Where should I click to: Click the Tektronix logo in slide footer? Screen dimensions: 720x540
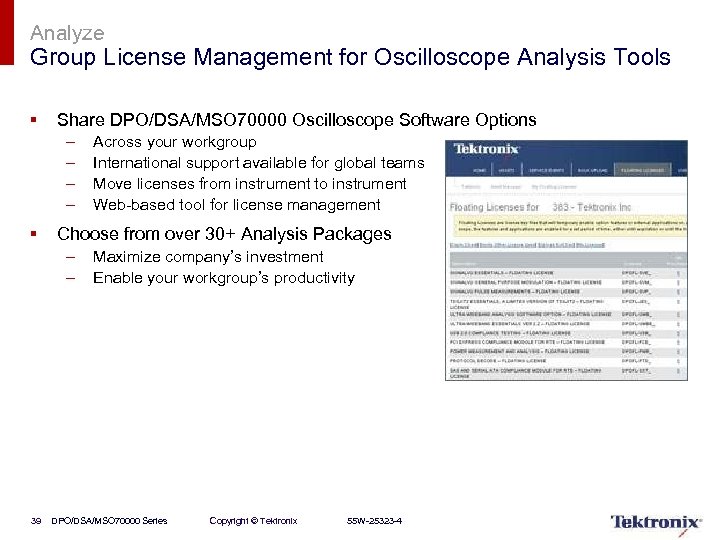click(x=656, y=523)
